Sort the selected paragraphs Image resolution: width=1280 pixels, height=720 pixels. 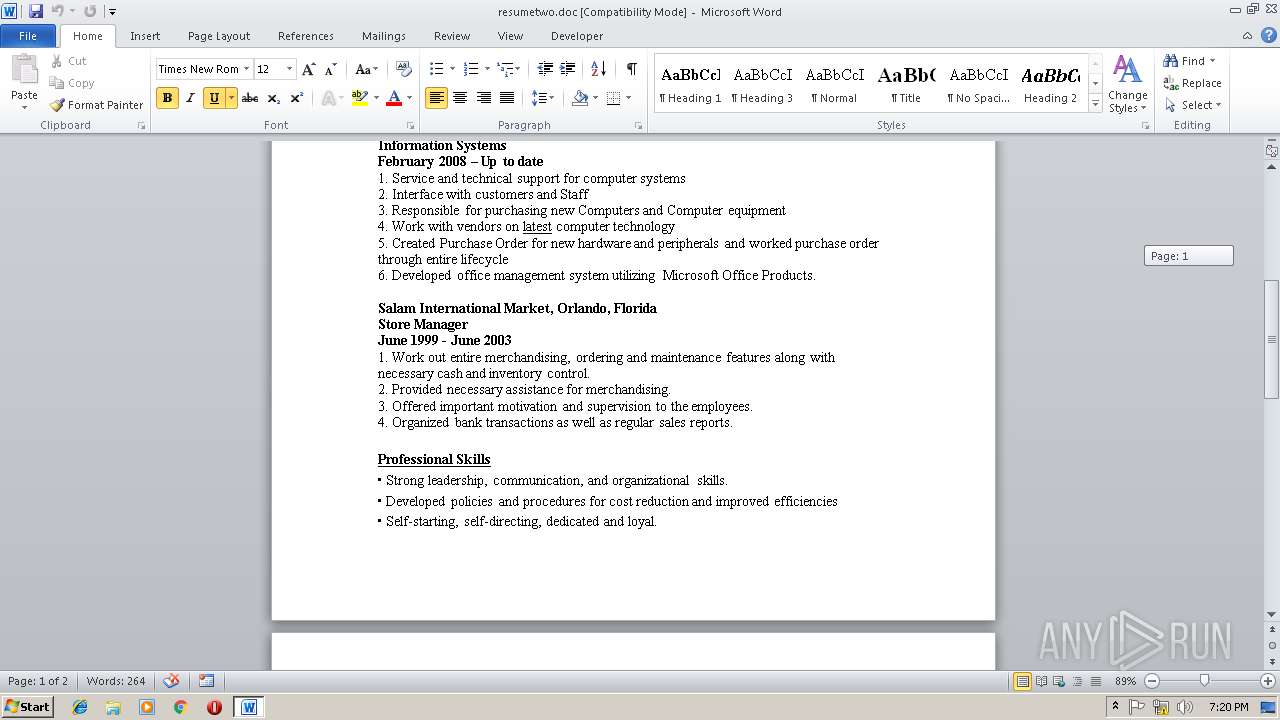[x=598, y=69]
